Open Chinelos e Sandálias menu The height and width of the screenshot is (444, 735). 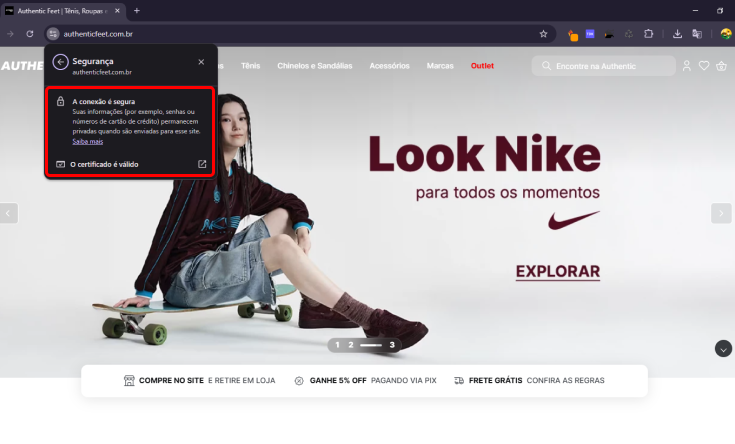(x=315, y=66)
